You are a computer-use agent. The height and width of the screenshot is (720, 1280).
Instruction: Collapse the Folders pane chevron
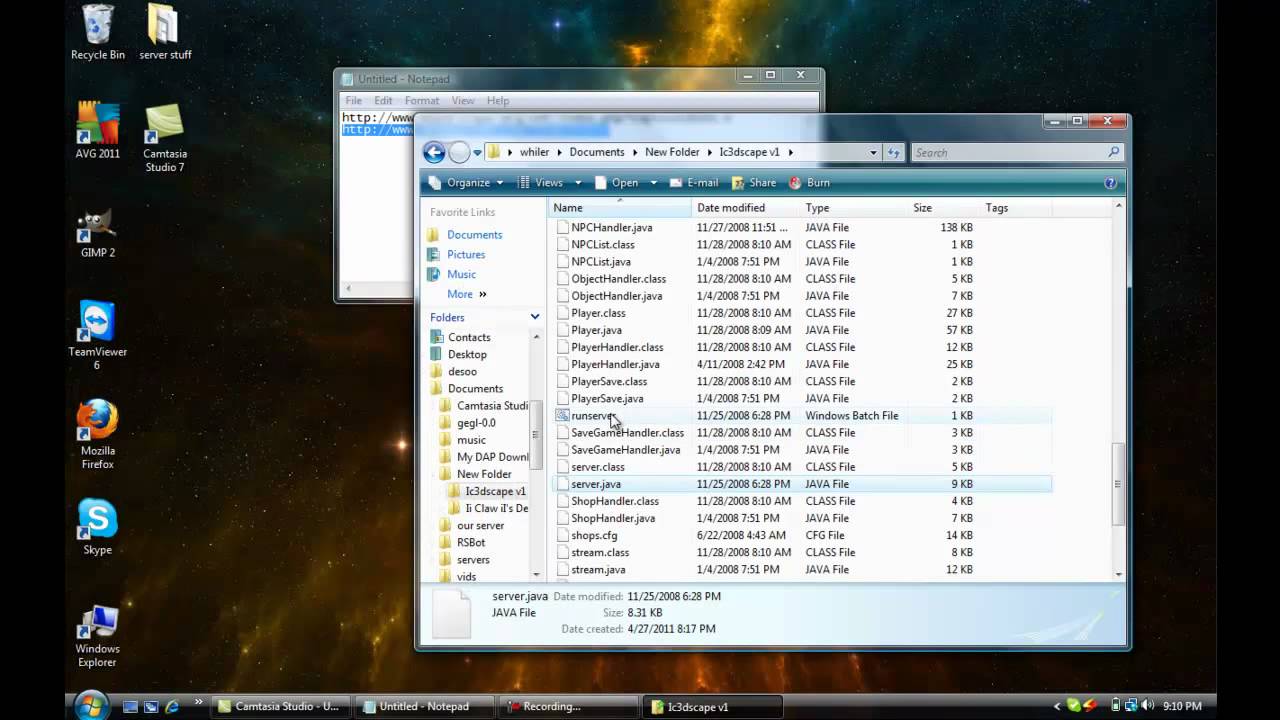point(535,317)
